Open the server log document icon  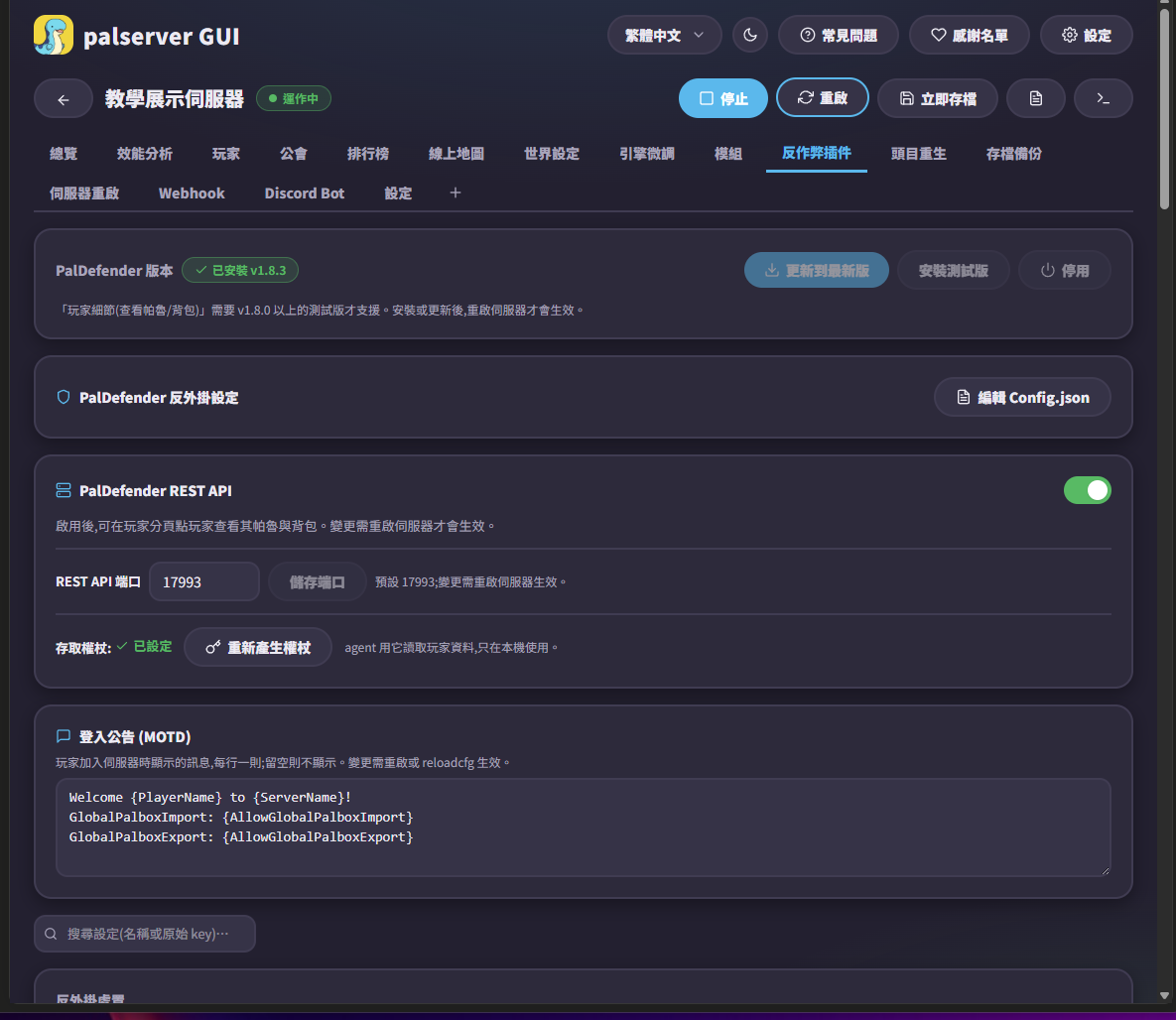point(1036,98)
